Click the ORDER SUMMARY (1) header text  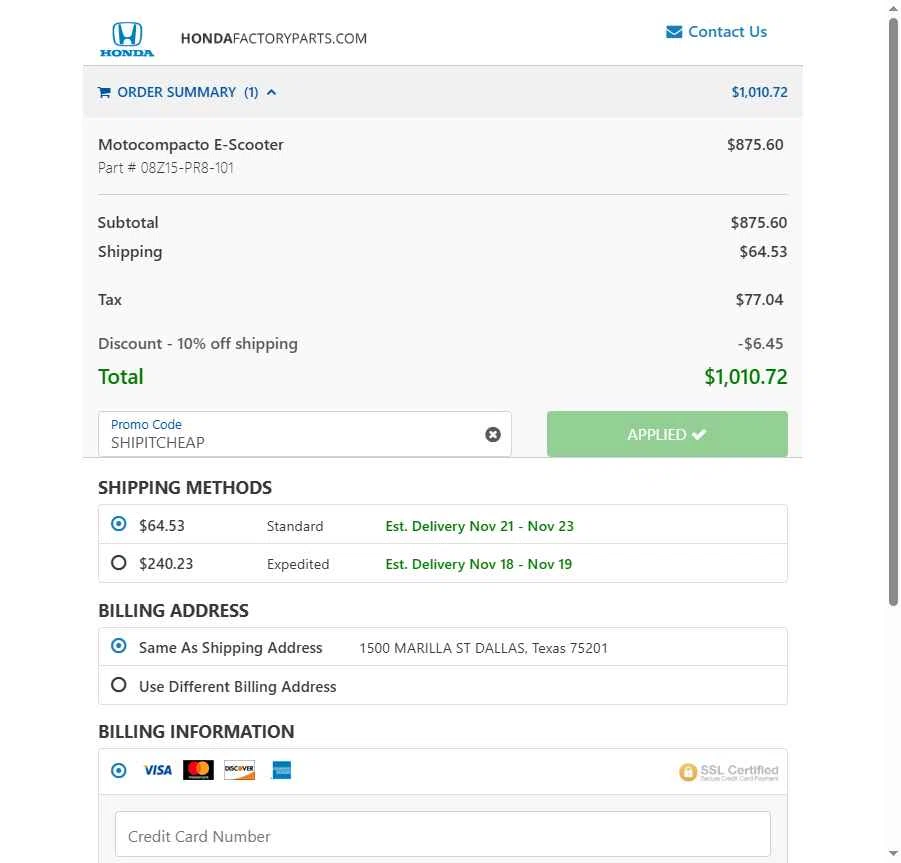[x=187, y=92]
